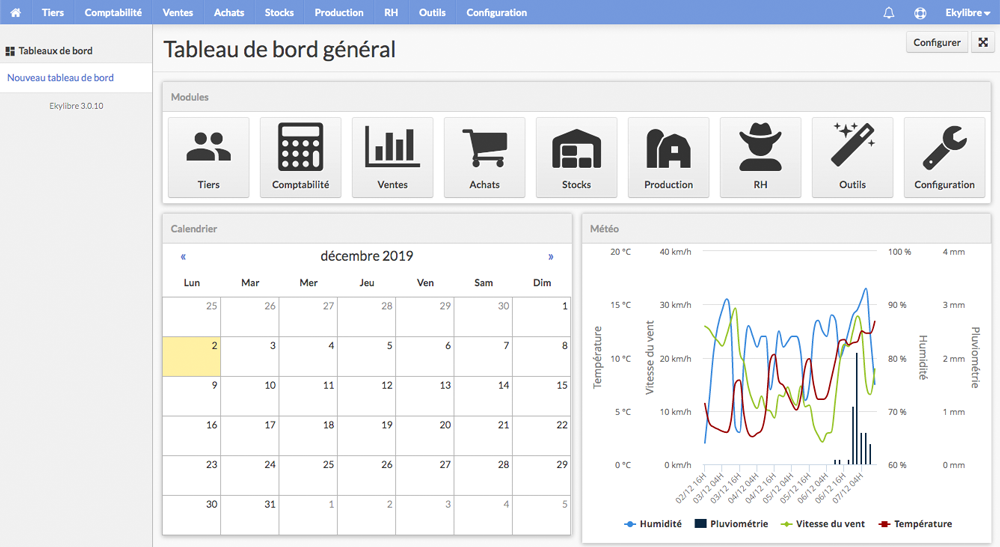Select January 5 in the calendar
1000x547 pixels.
point(542,515)
